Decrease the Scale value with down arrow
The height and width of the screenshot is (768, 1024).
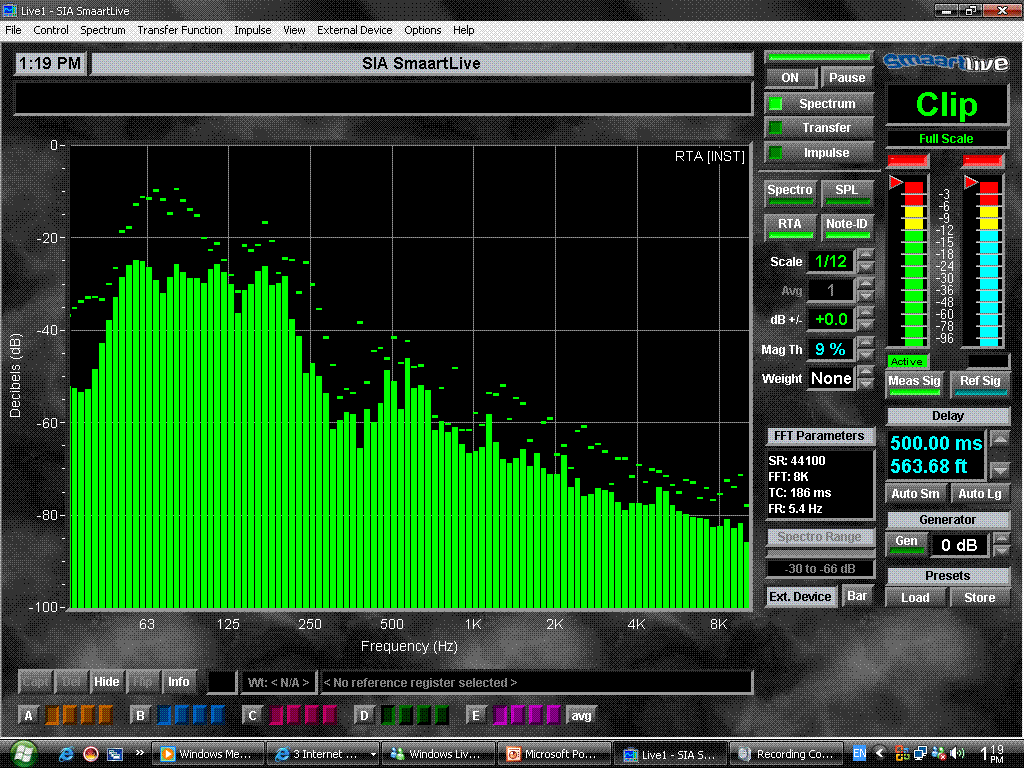[865, 267]
